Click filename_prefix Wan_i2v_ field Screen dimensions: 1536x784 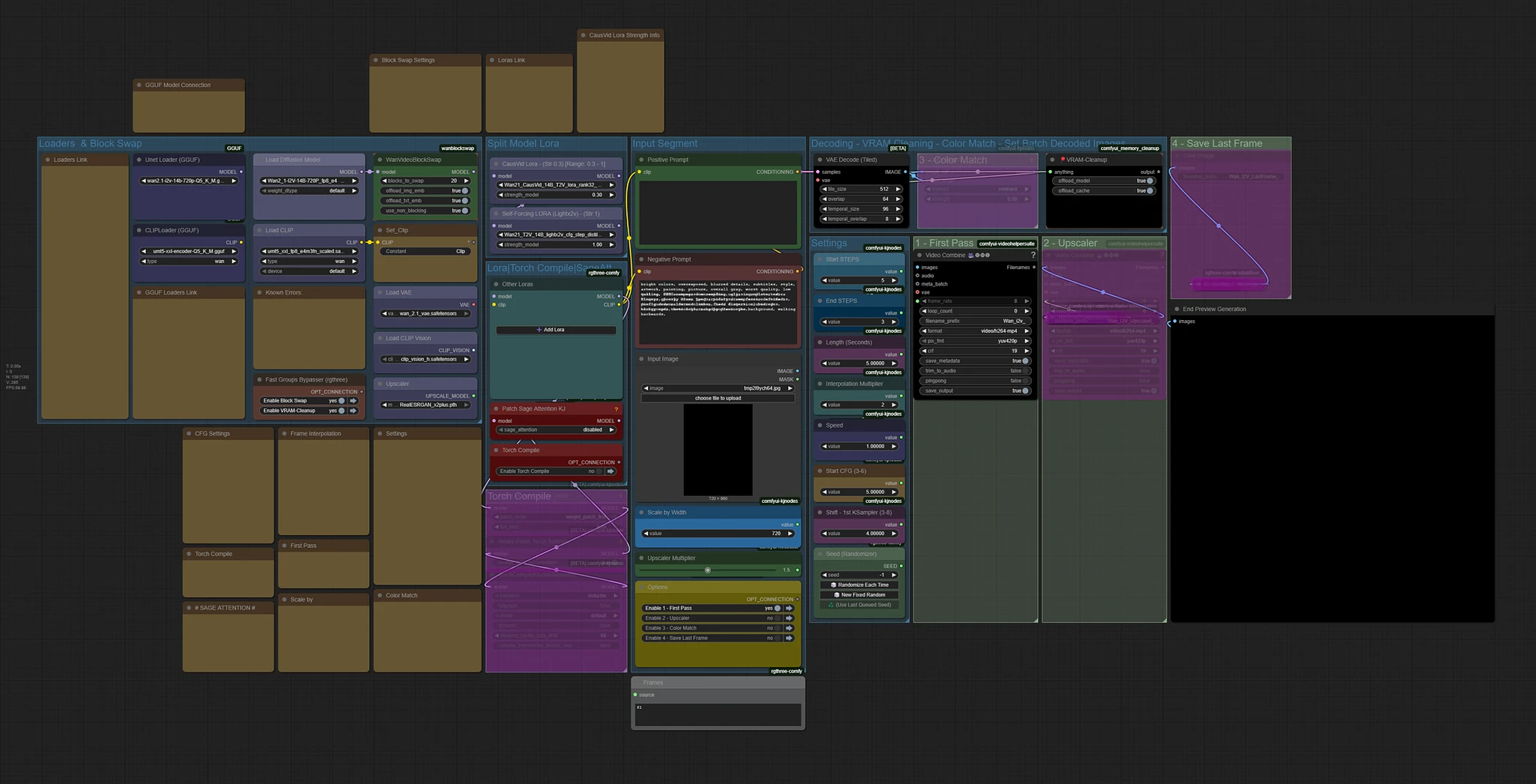tap(975, 321)
